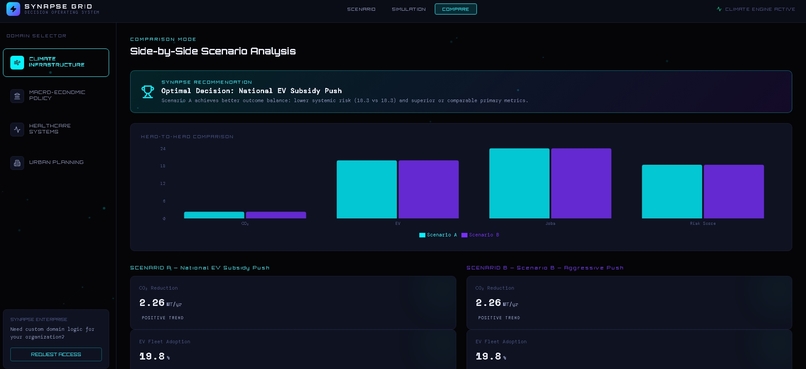Click Scenario A National EV Subsidy Push heading
806x369 pixels.
tap(199, 268)
